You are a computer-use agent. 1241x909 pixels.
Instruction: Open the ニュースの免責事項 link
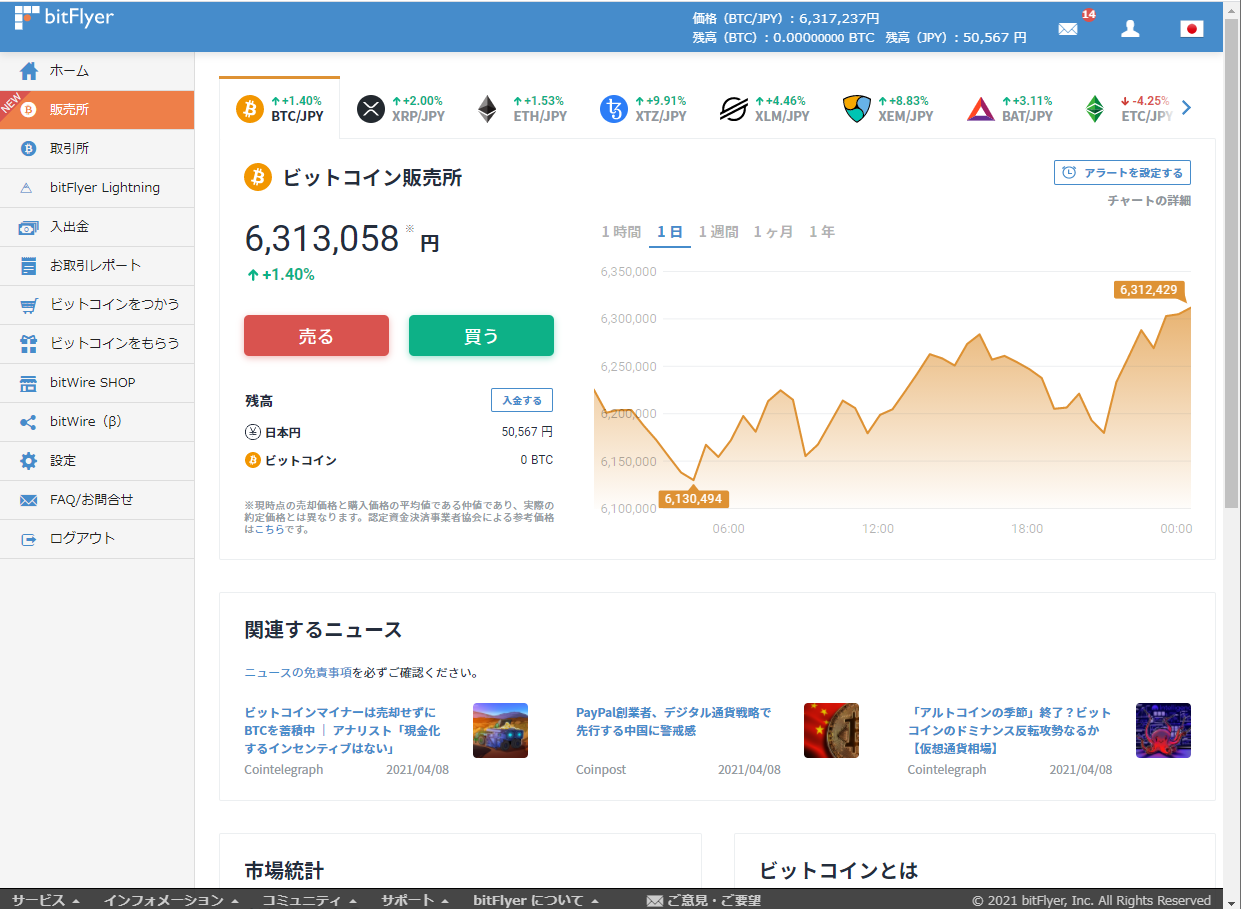click(298, 673)
